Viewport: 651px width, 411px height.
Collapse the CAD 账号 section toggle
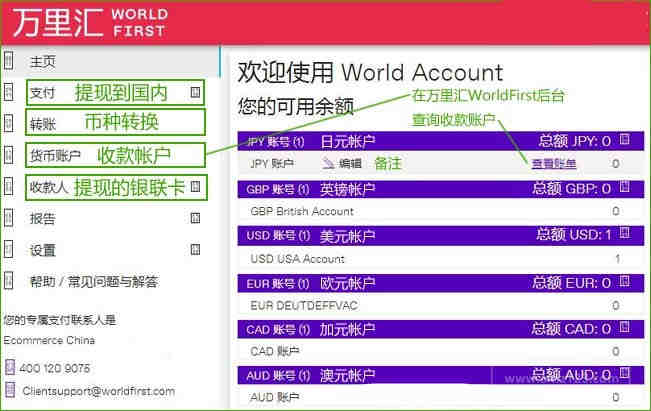coord(625,328)
